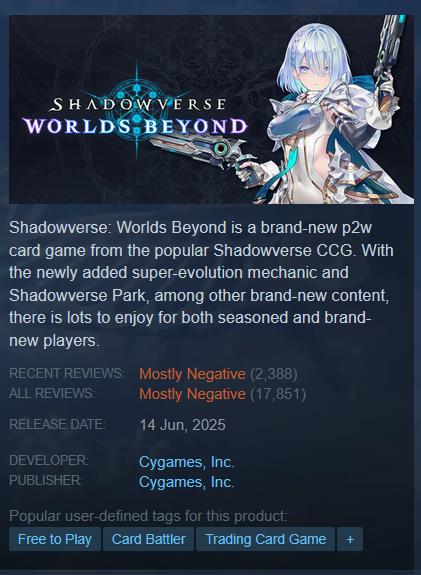Open the developer Cygames, Inc. link
Image resolution: width=421 pixels, height=575 pixels.
click(x=186, y=462)
